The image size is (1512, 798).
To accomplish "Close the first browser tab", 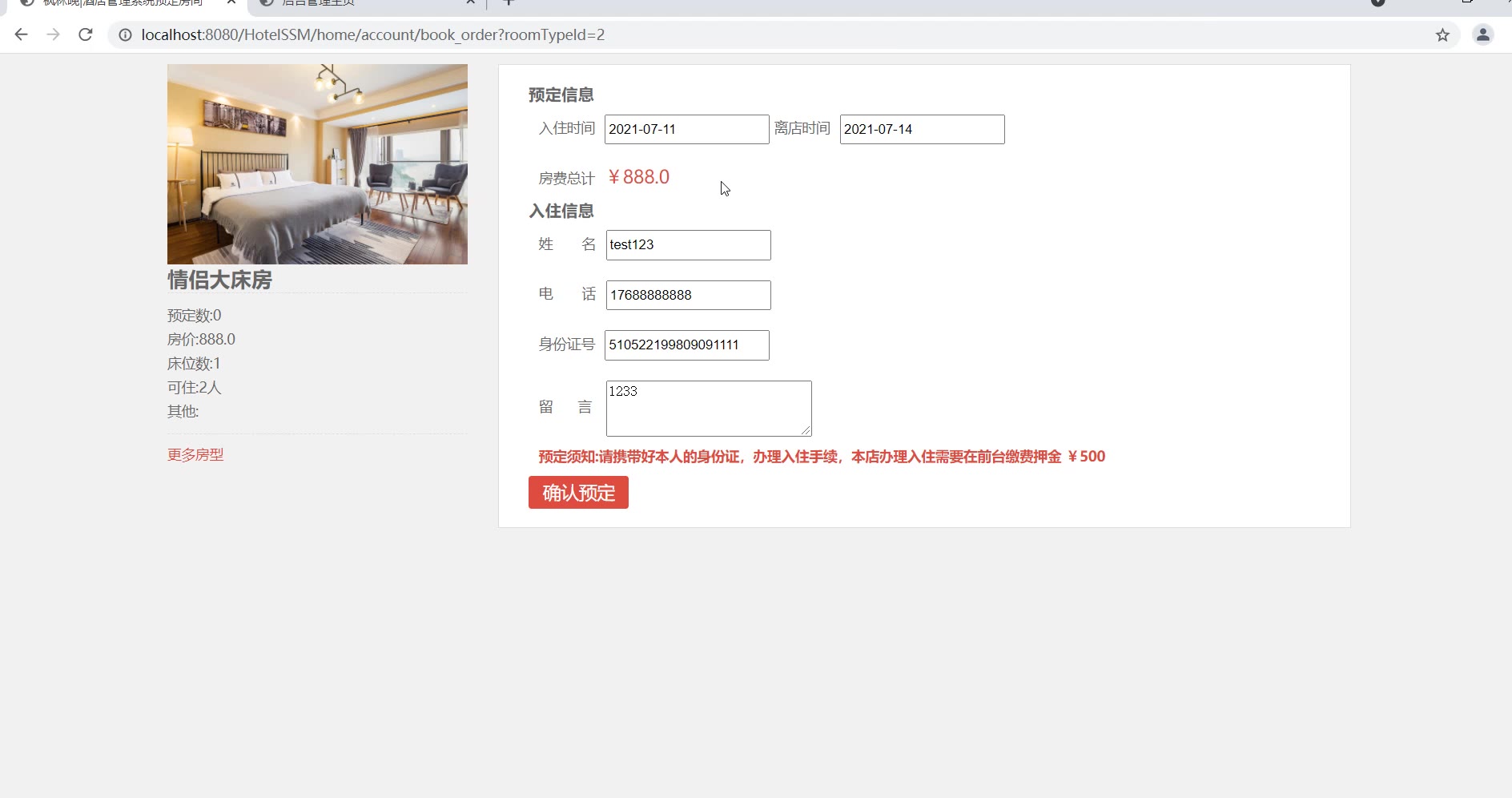I will pos(231,3).
